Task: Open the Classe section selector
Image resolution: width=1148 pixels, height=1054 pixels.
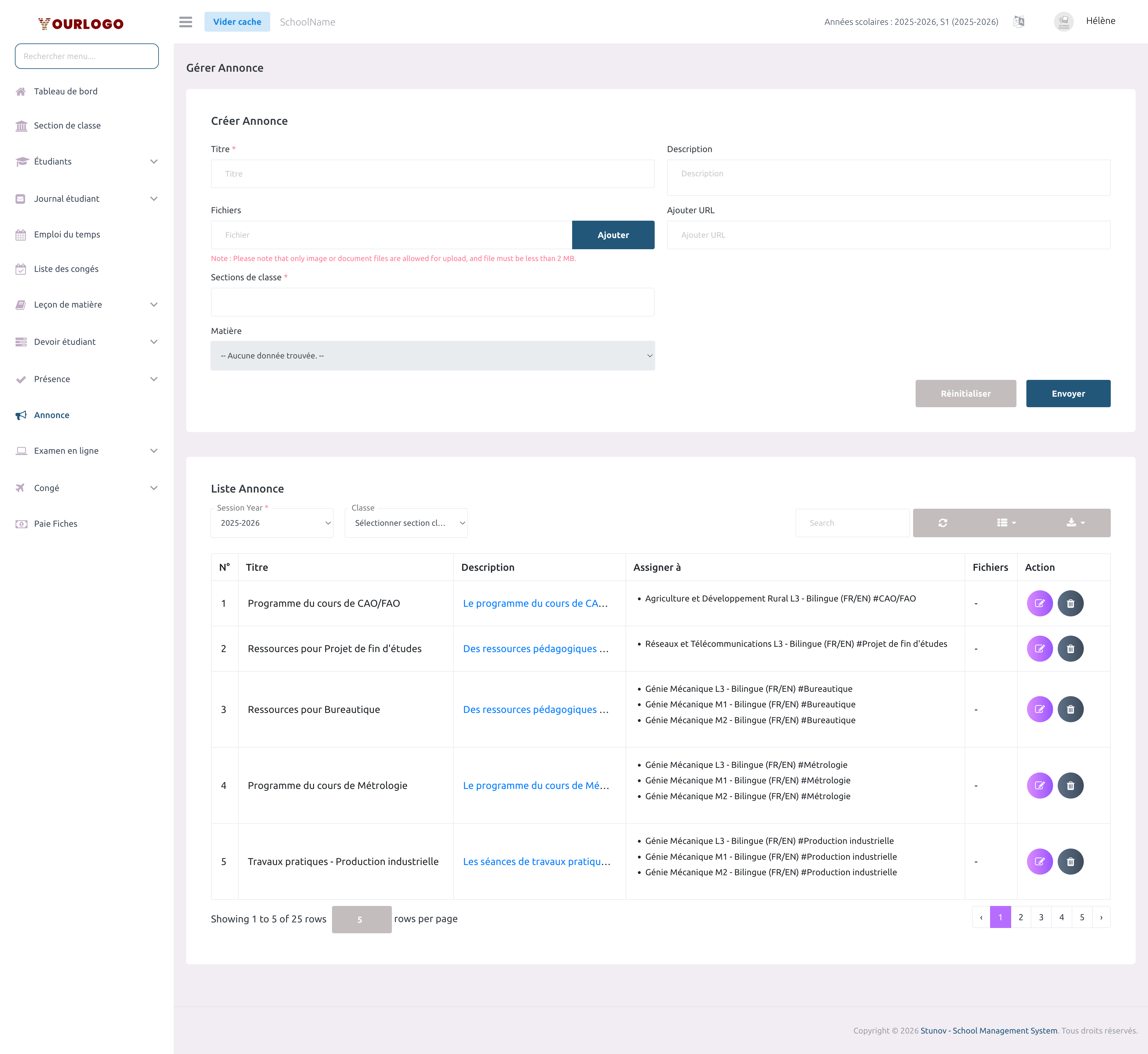Action: 406,522
